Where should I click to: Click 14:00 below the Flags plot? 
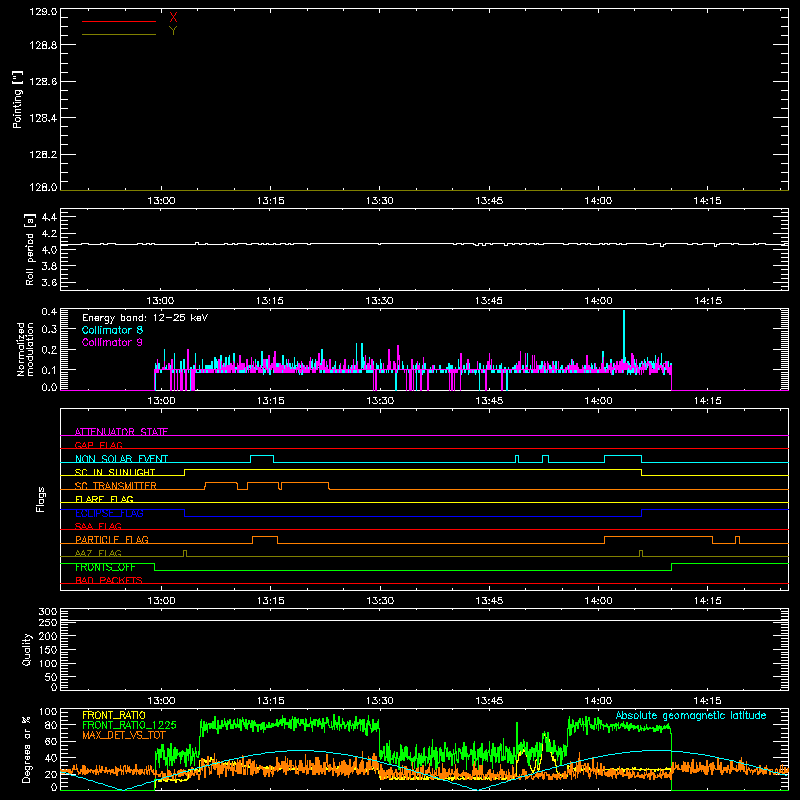coord(598,601)
